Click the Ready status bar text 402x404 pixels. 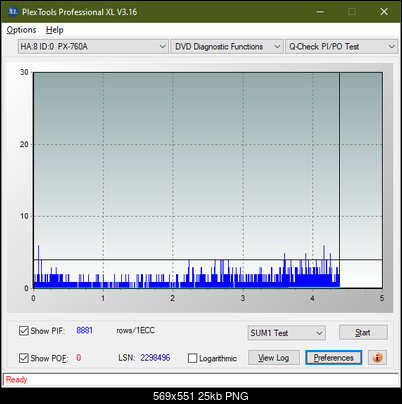coord(16,379)
